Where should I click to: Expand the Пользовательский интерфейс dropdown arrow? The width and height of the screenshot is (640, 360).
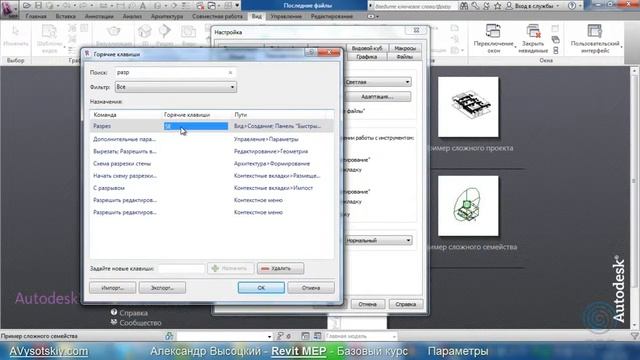[x=622, y=47]
